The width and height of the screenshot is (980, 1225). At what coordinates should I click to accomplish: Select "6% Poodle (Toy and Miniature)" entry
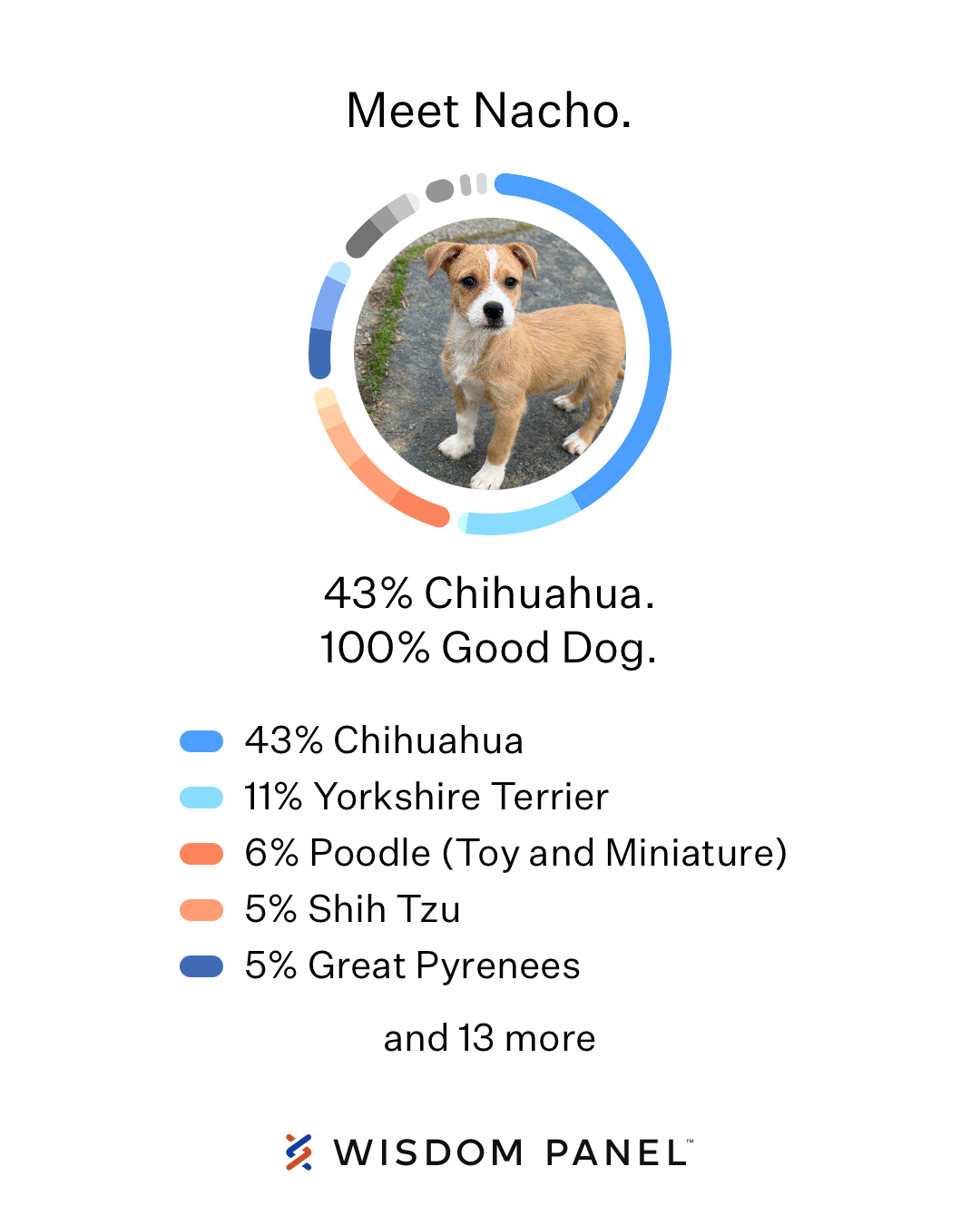515,853
